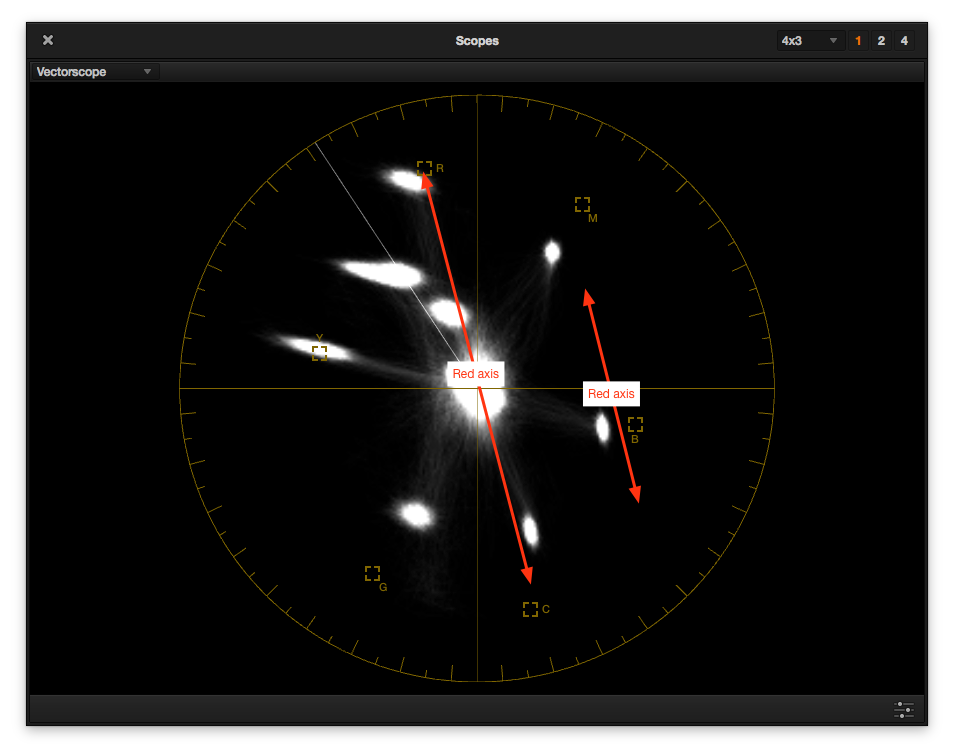Select the center "Red axis" label
The width and height of the screenshot is (954, 756).
pos(475,374)
